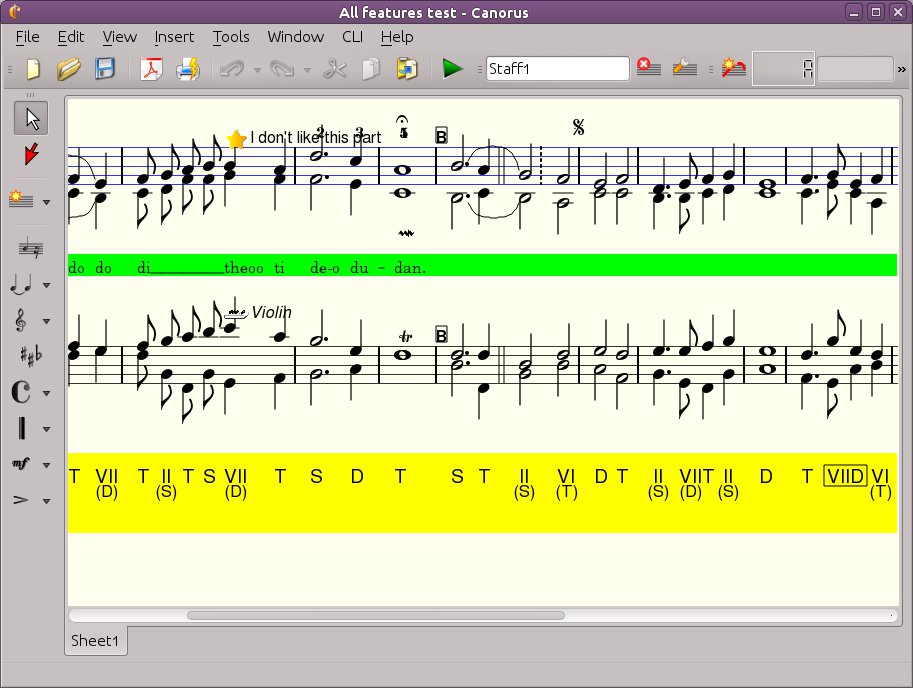Screen dimensions: 913x688
Task: Open a file with folder icon
Action: pyautogui.click(x=68, y=69)
